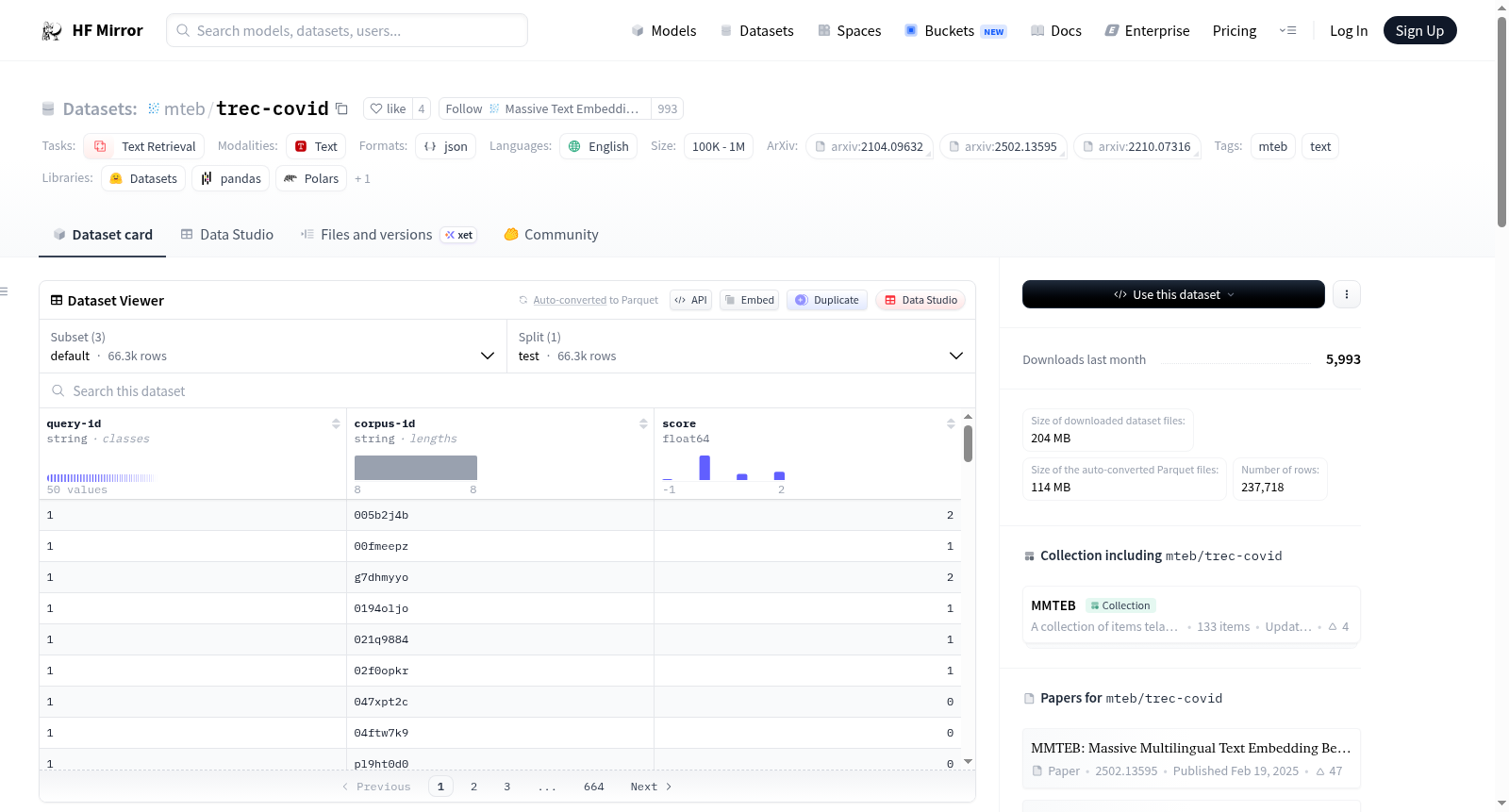Click the 100K - 1M size tag
The height and width of the screenshot is (812, 1509).
pos(719,146)
